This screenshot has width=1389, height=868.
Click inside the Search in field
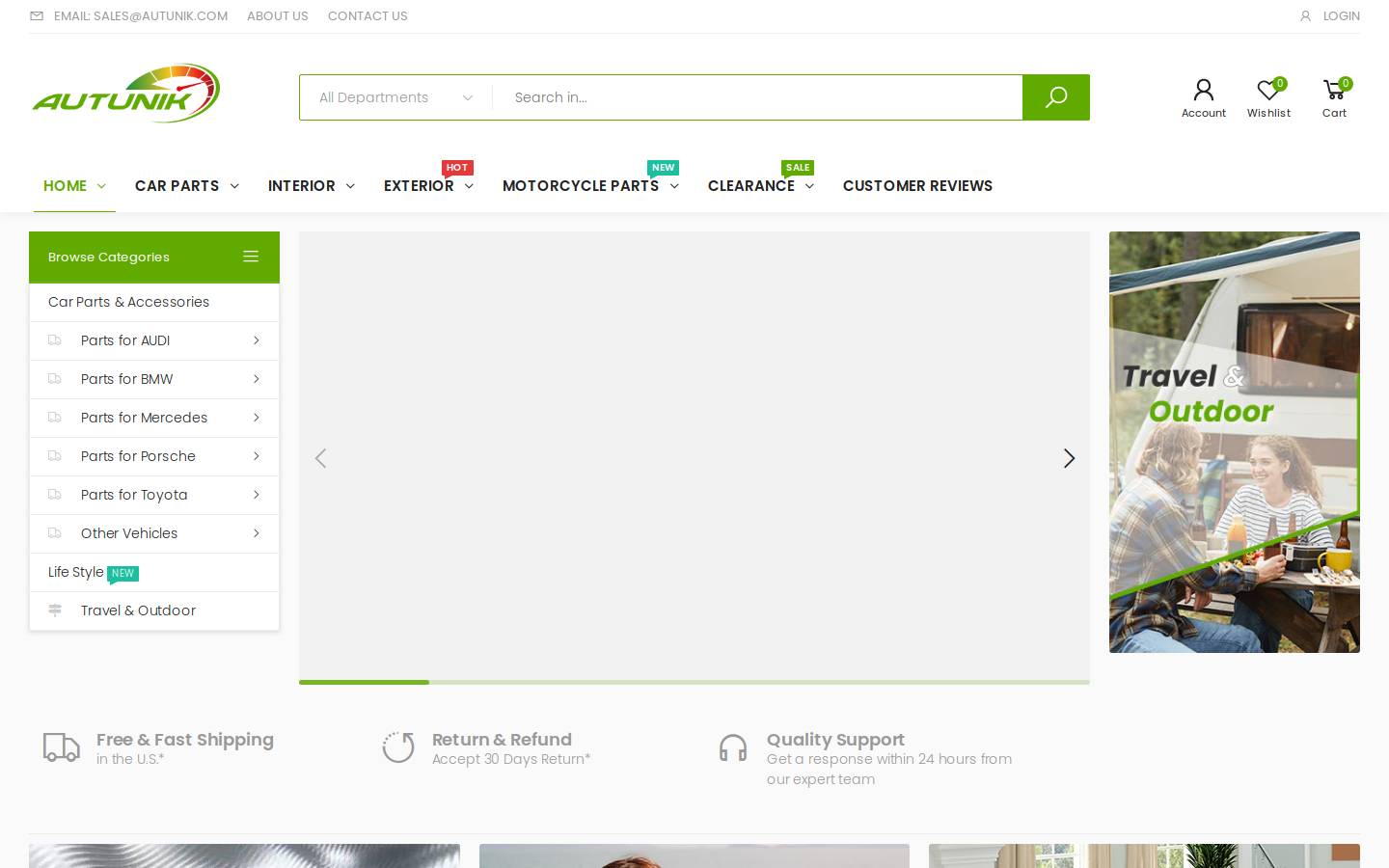point(757,97)
